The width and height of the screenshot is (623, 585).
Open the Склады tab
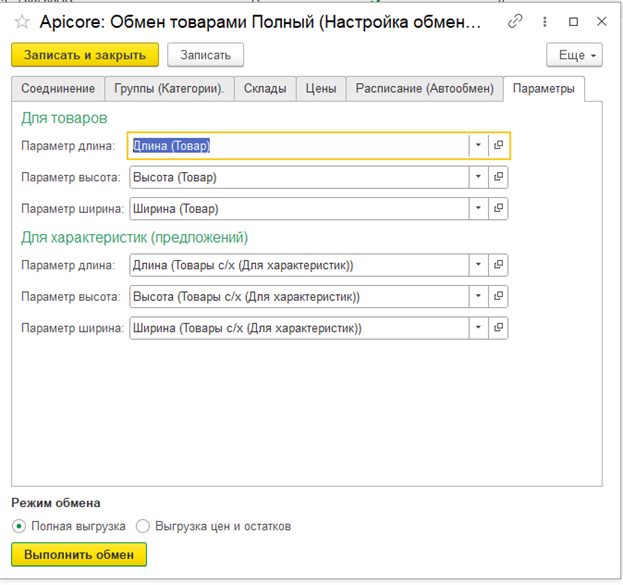(x=265, y=89)
